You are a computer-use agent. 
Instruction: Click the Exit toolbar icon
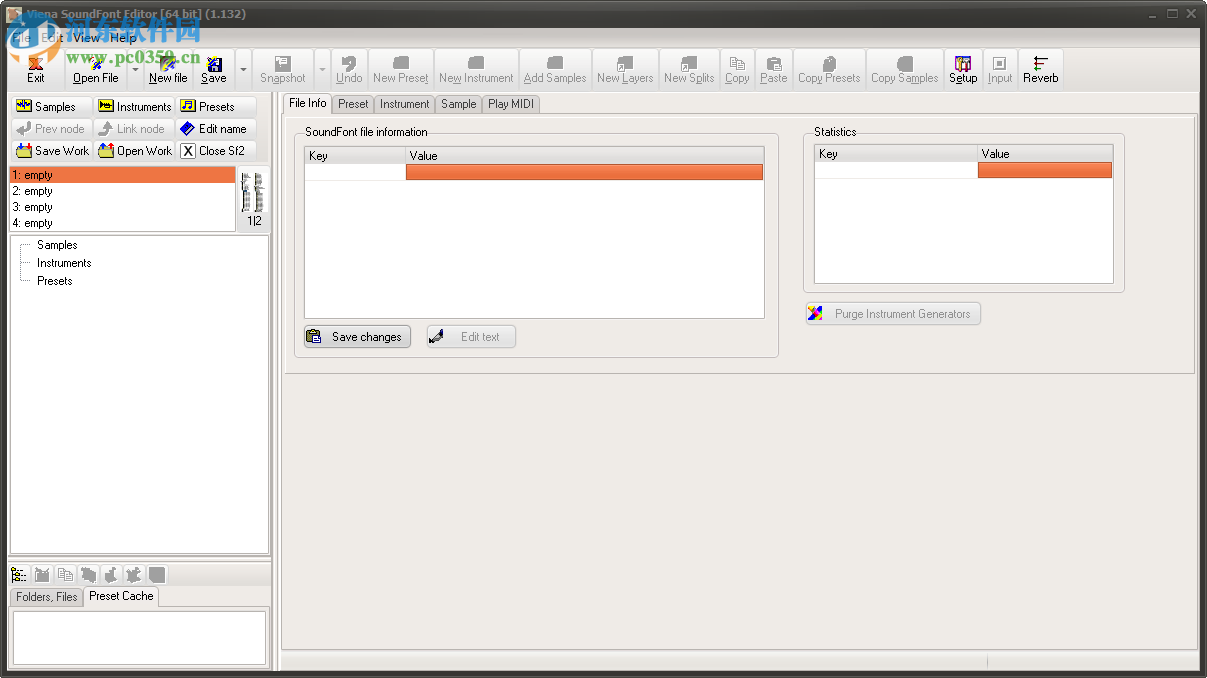coord(36,69)
